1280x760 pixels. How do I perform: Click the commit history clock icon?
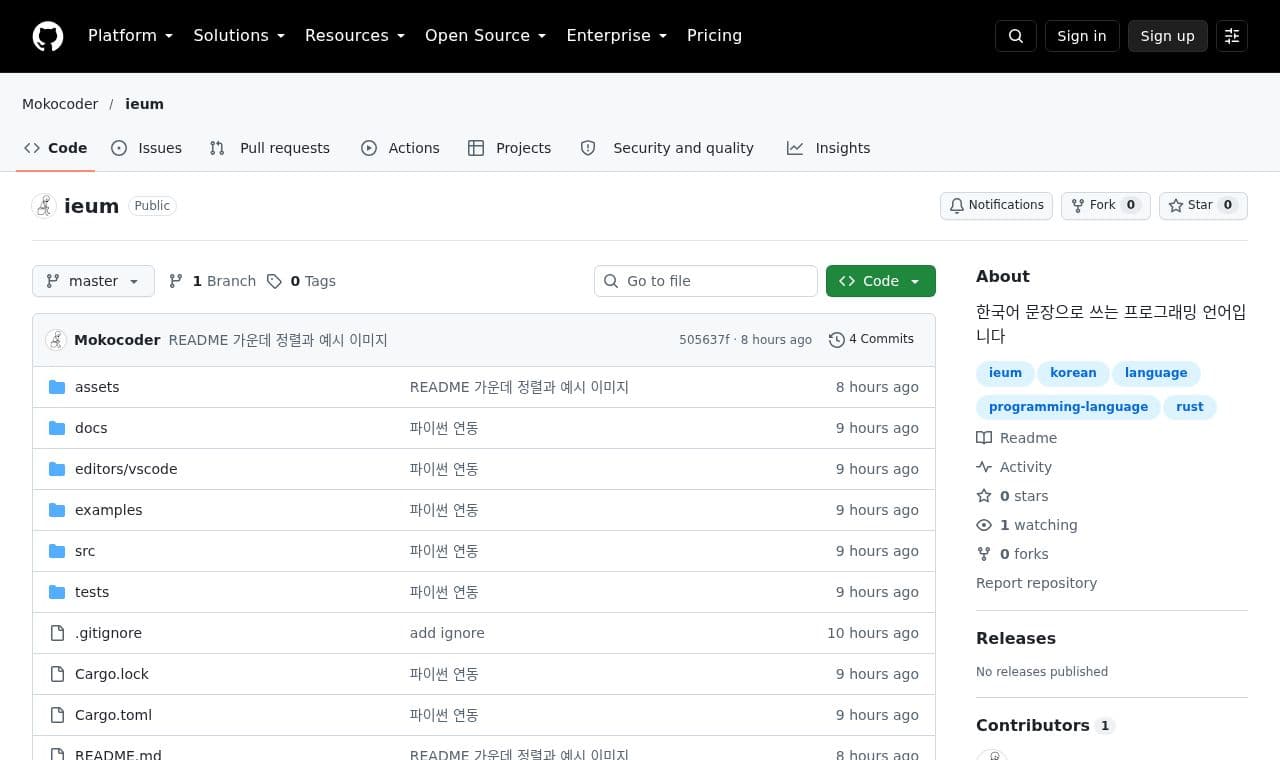coord(837,340)
